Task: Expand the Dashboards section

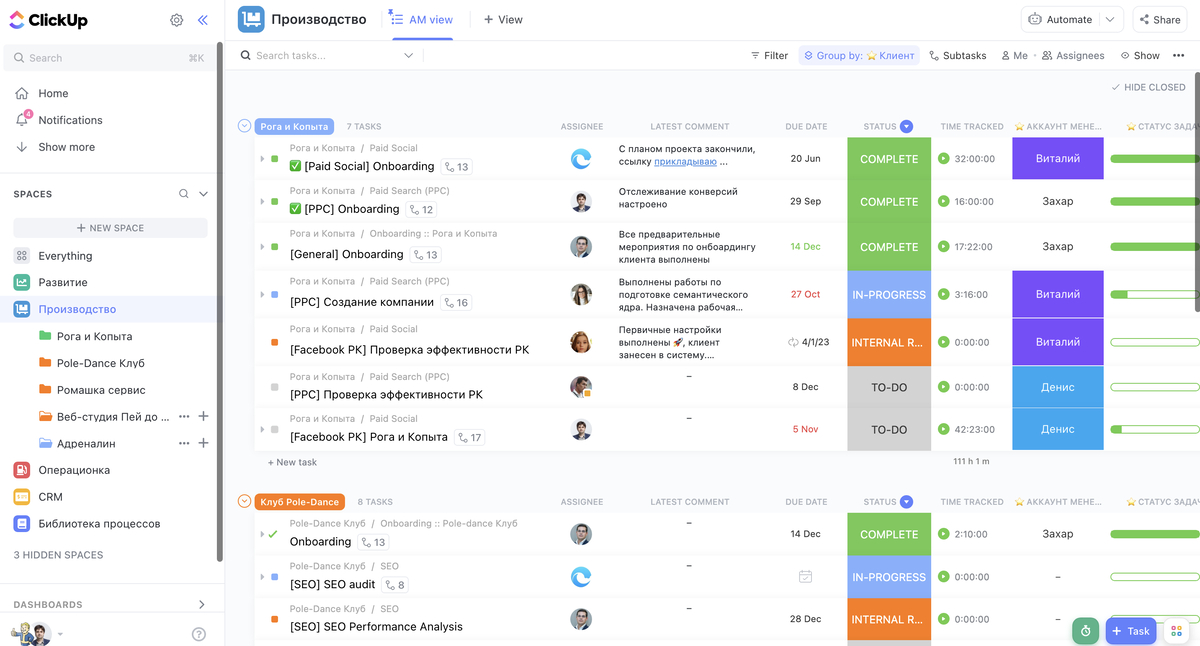Action: pyautogui.click(x=202, y=605)
